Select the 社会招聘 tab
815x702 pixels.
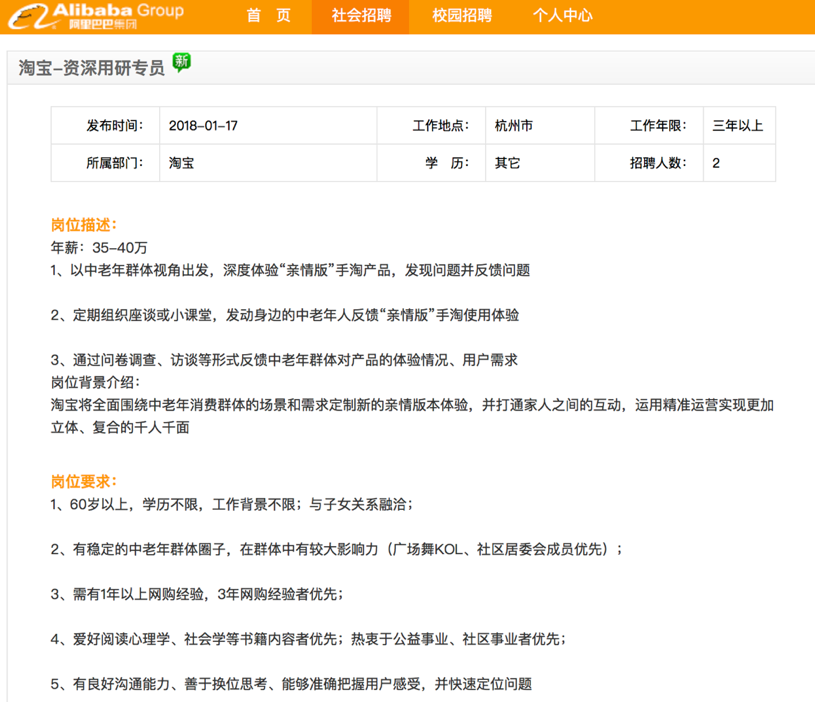click(x=361, y=16)
